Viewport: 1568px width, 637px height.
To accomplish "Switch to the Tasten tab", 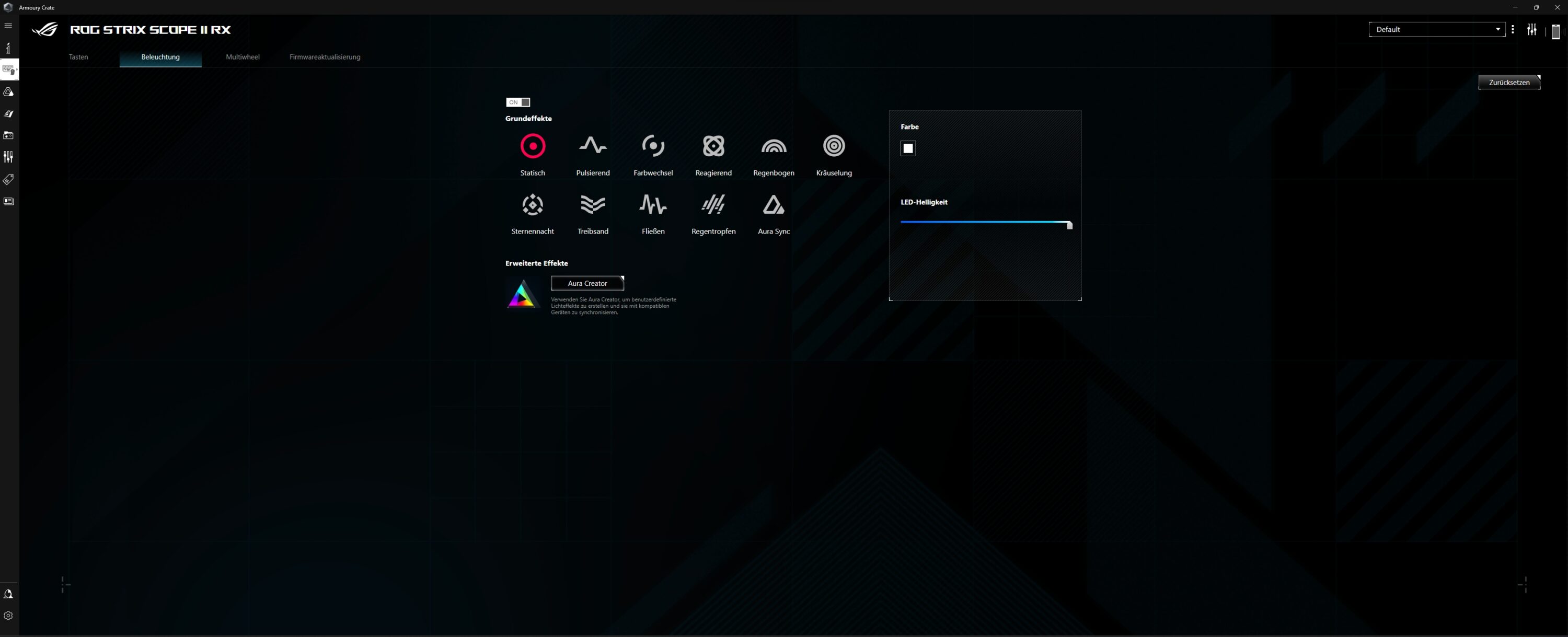I will point(78,57).
